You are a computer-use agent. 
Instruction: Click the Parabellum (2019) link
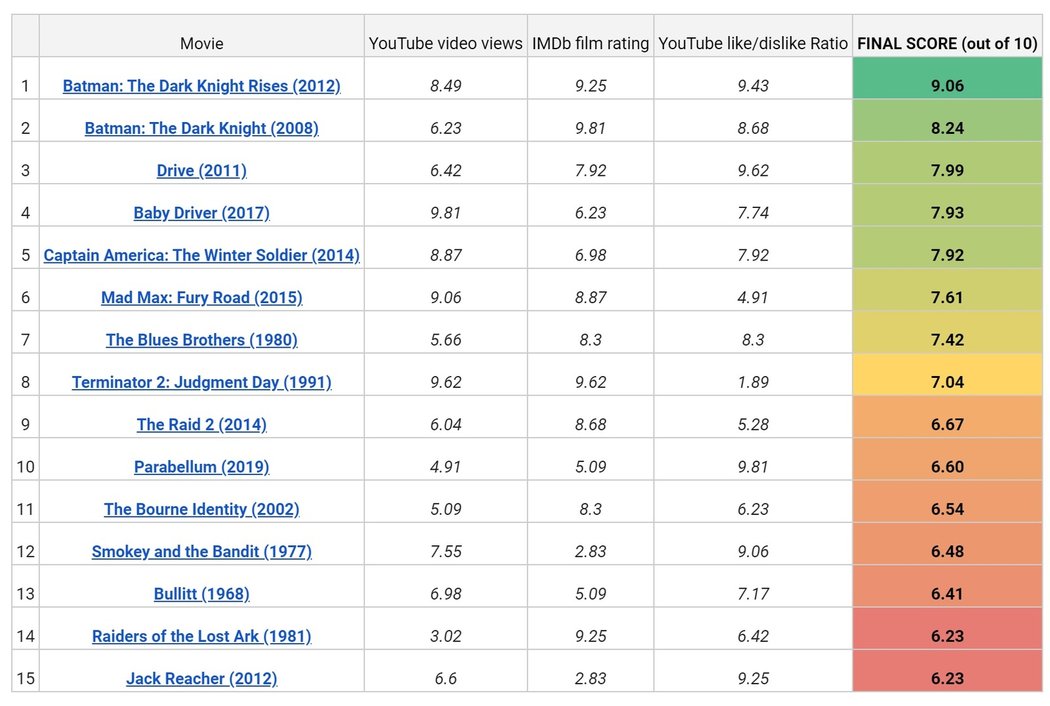tap(201, 467)
